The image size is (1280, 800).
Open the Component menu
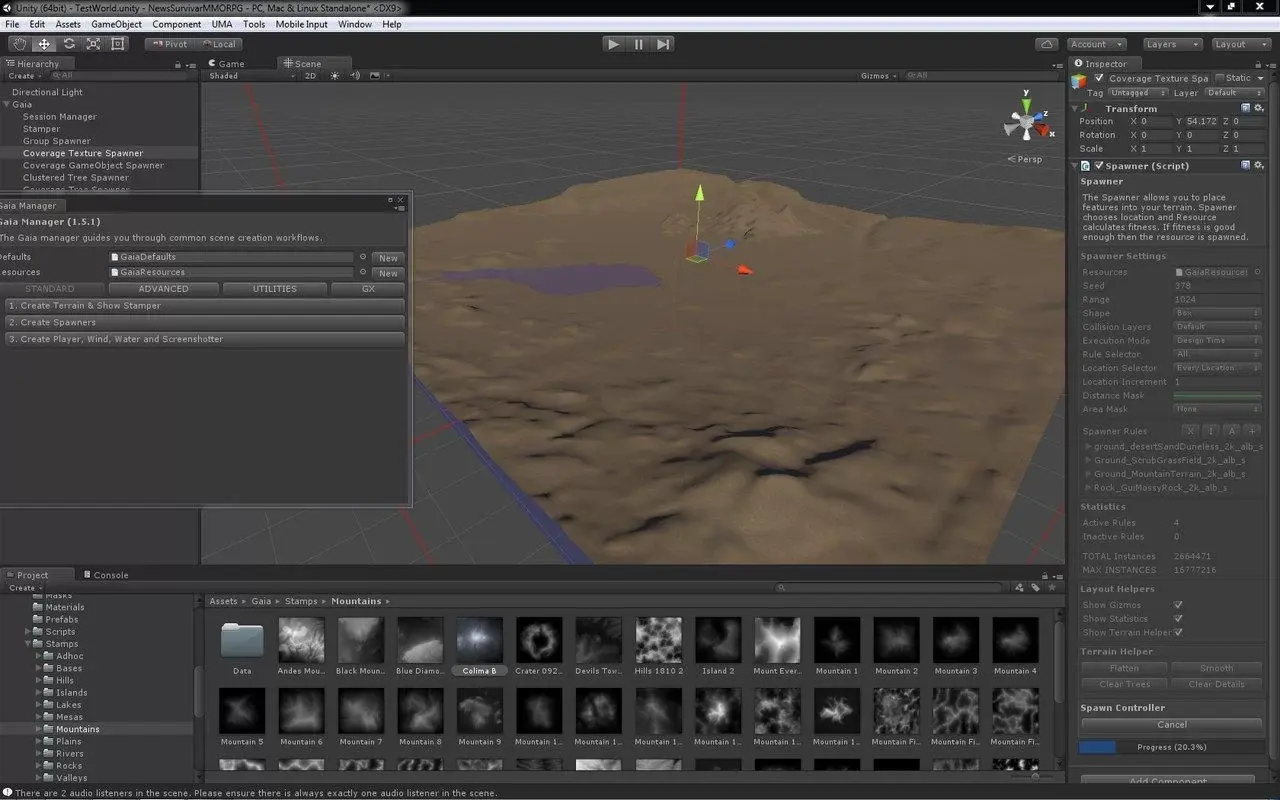(x=176, y=24)
